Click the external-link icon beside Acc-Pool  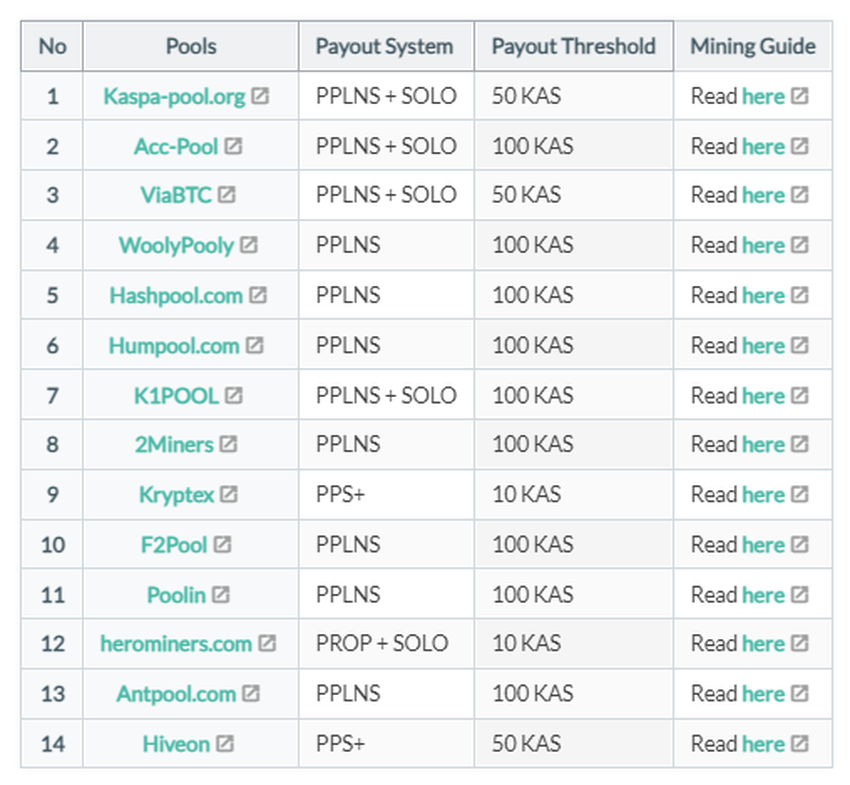coord(233,146)
